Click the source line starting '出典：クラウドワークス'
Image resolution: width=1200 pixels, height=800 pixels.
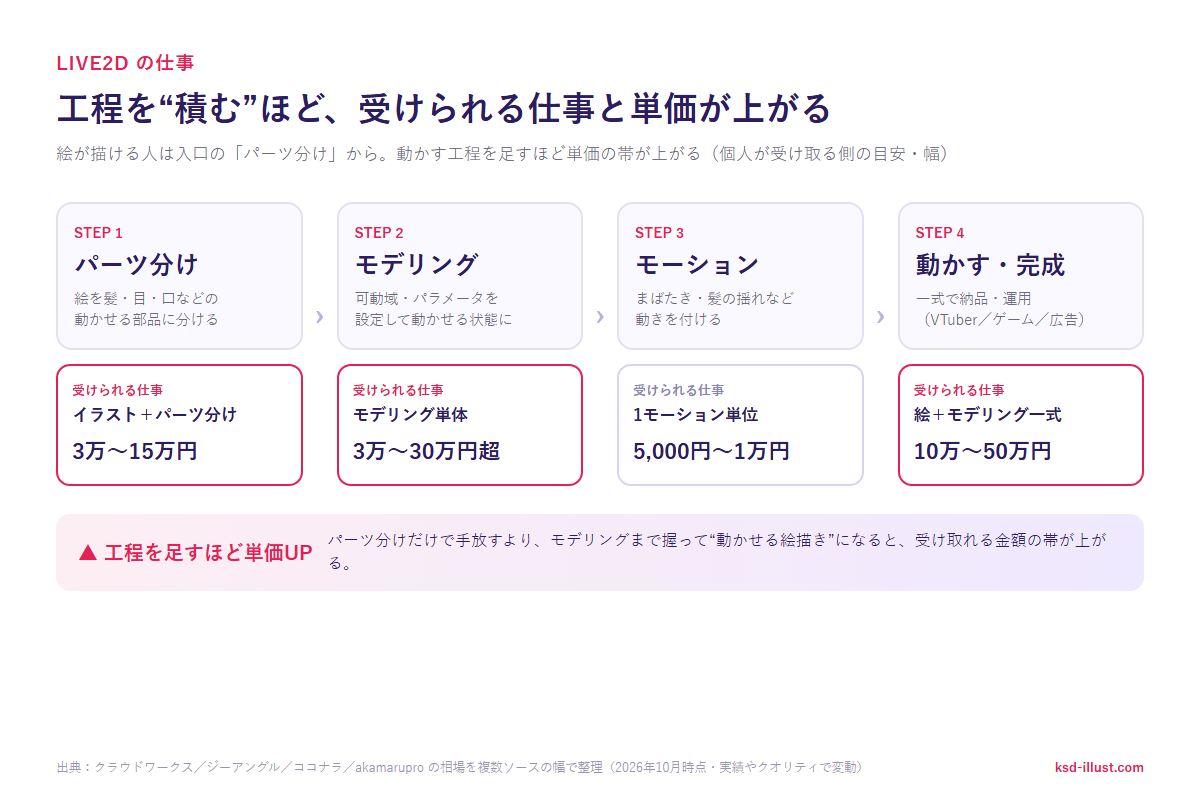point(460,767)
